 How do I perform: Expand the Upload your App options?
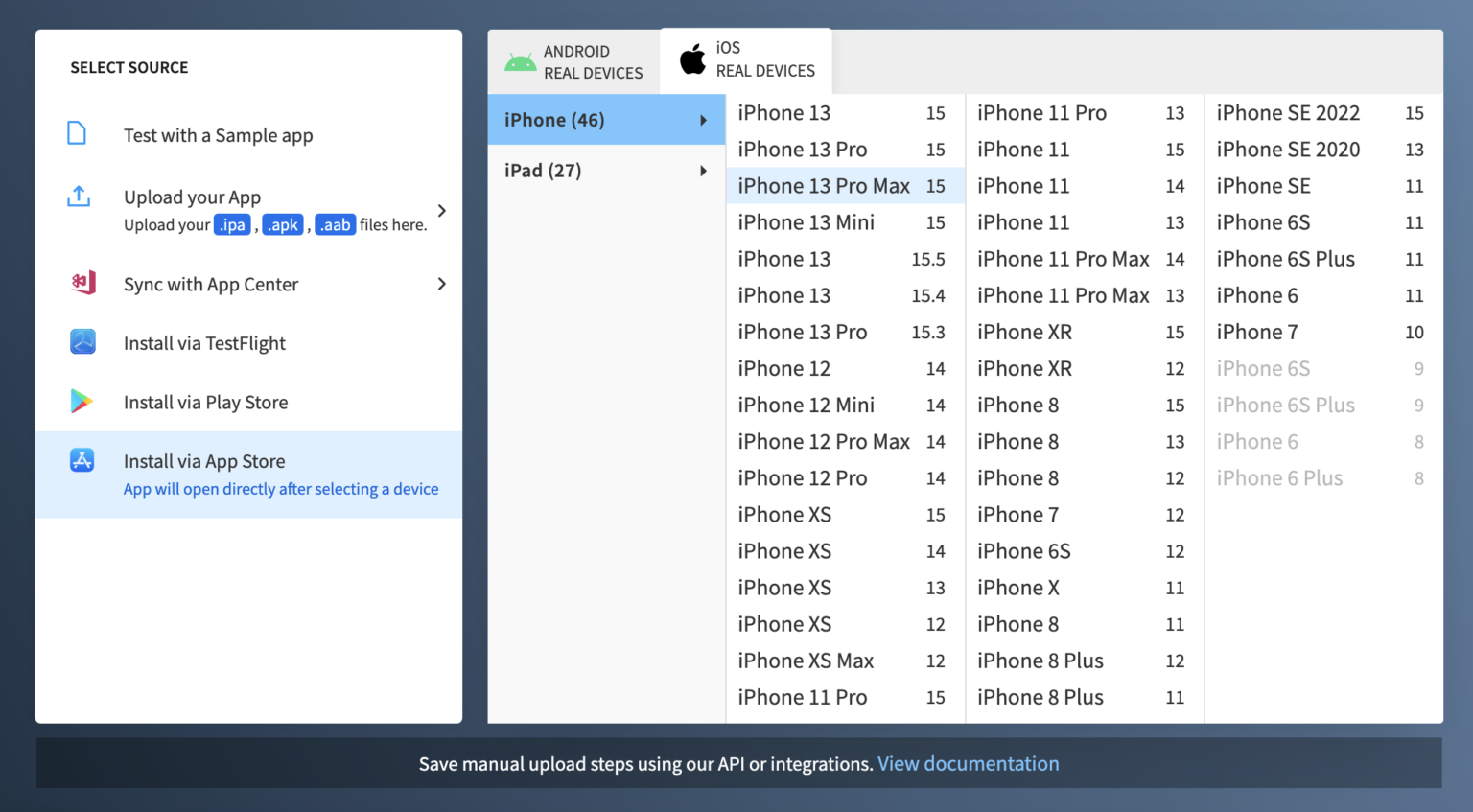tap(441, 210)
